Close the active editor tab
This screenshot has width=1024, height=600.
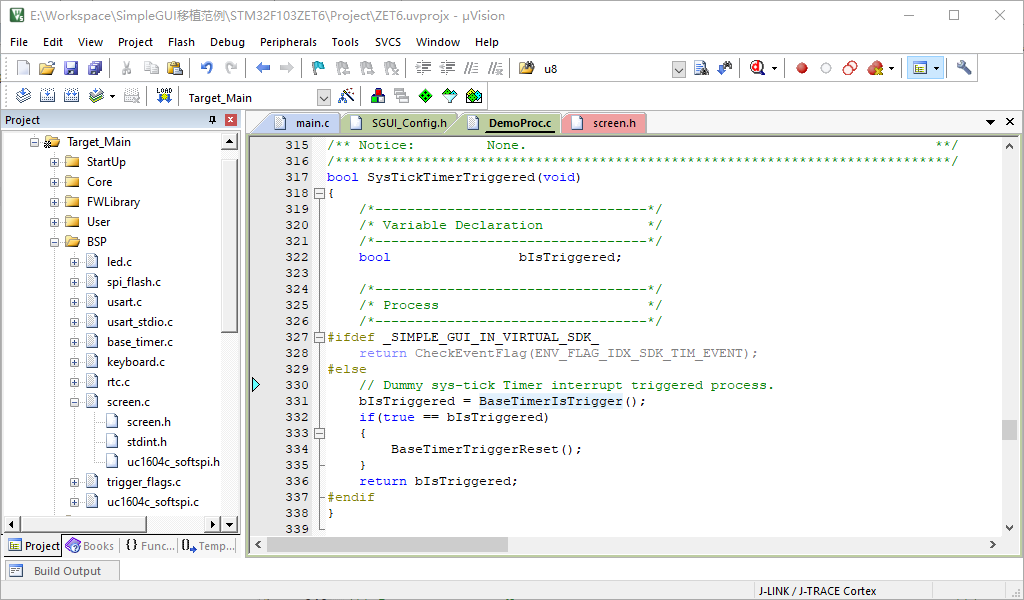tap(1010, 122)
